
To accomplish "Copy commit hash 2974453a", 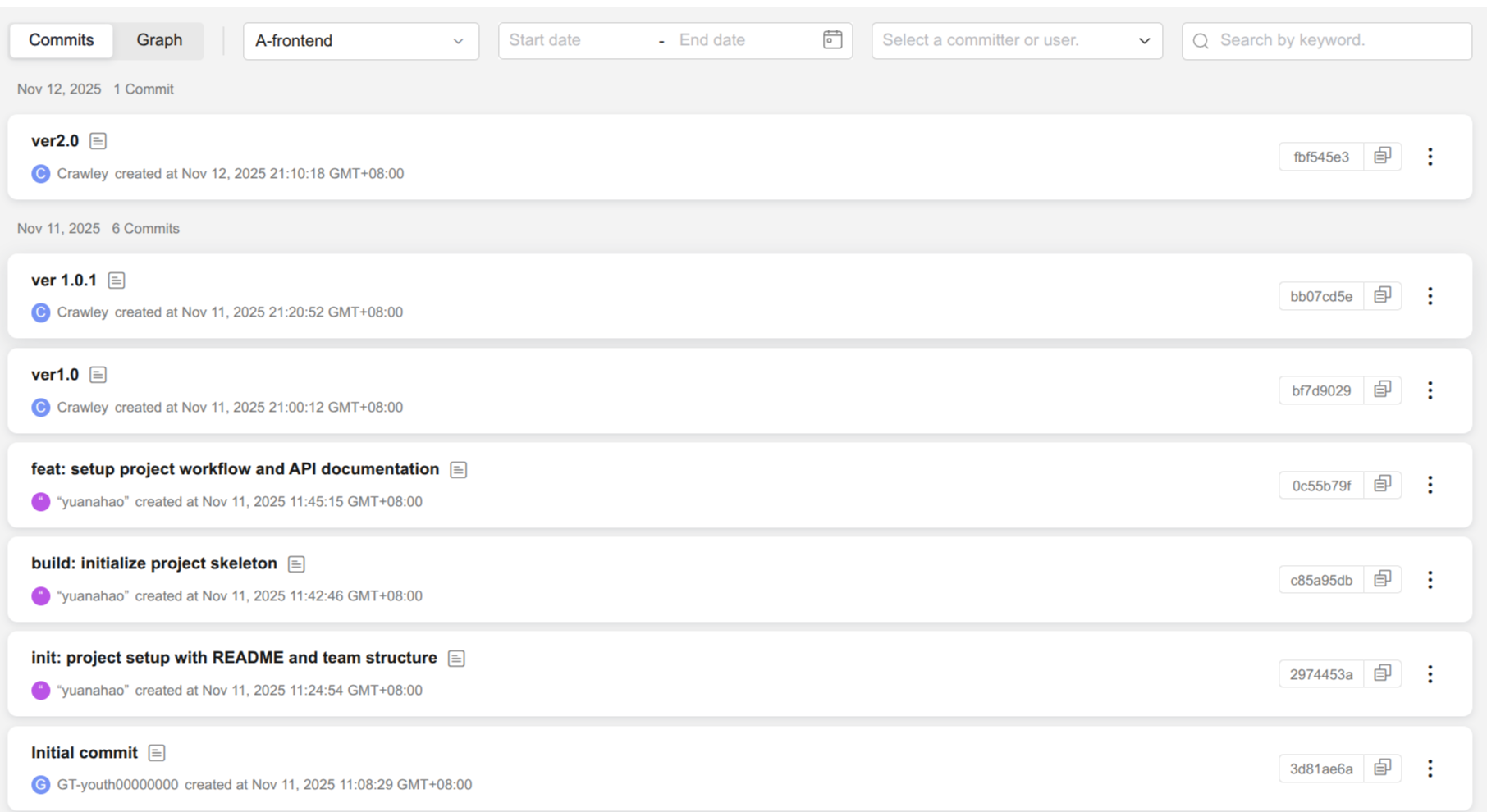I will [x=1383, y=673].
